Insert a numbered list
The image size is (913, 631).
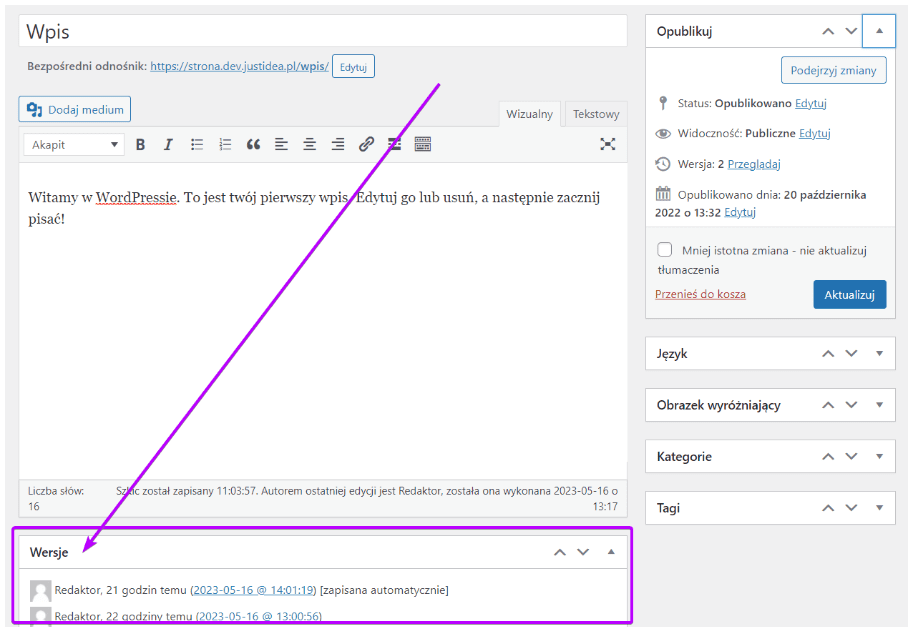(225, 144)
